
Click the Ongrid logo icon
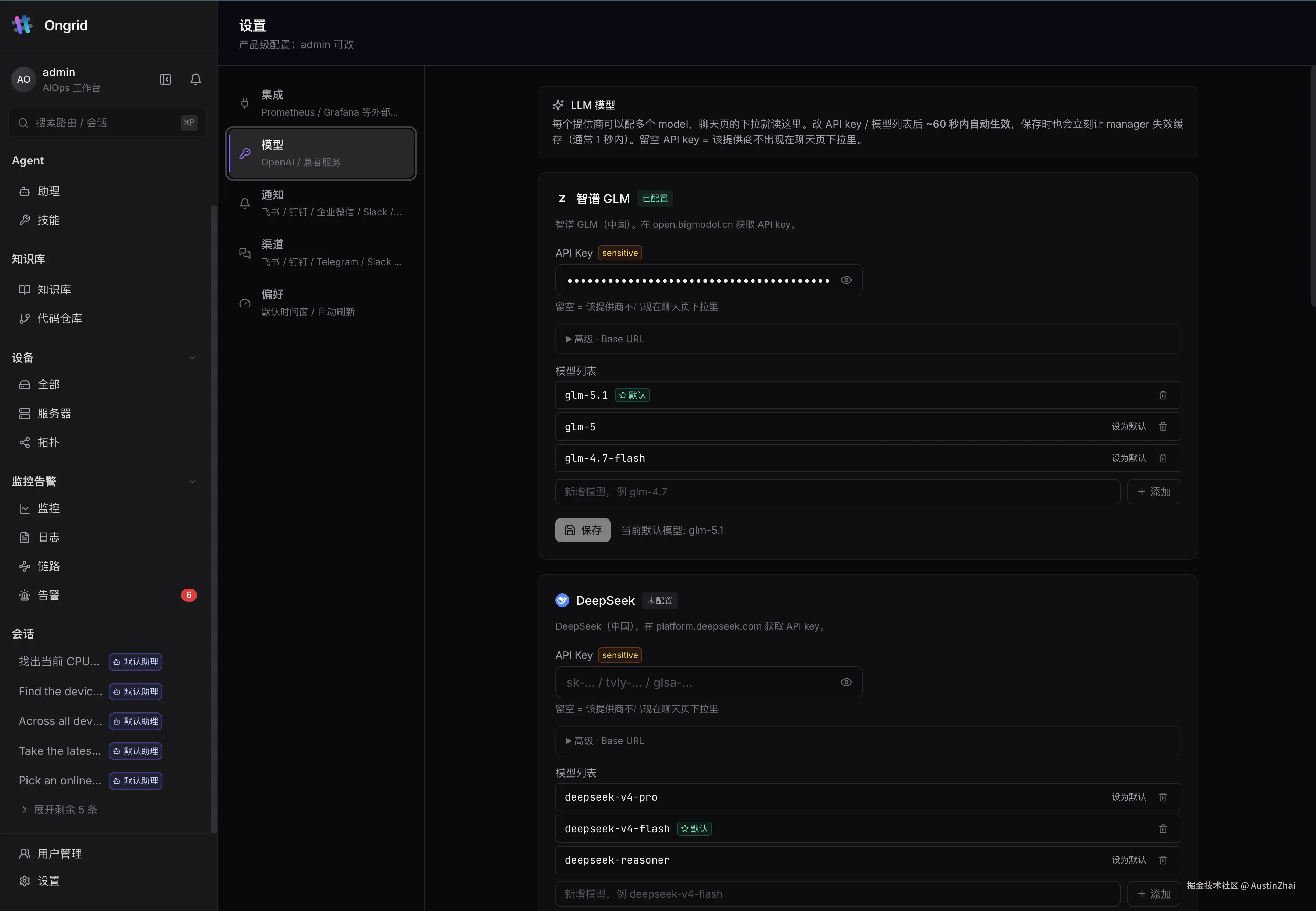pyautogui.click(x=22, y=25)
